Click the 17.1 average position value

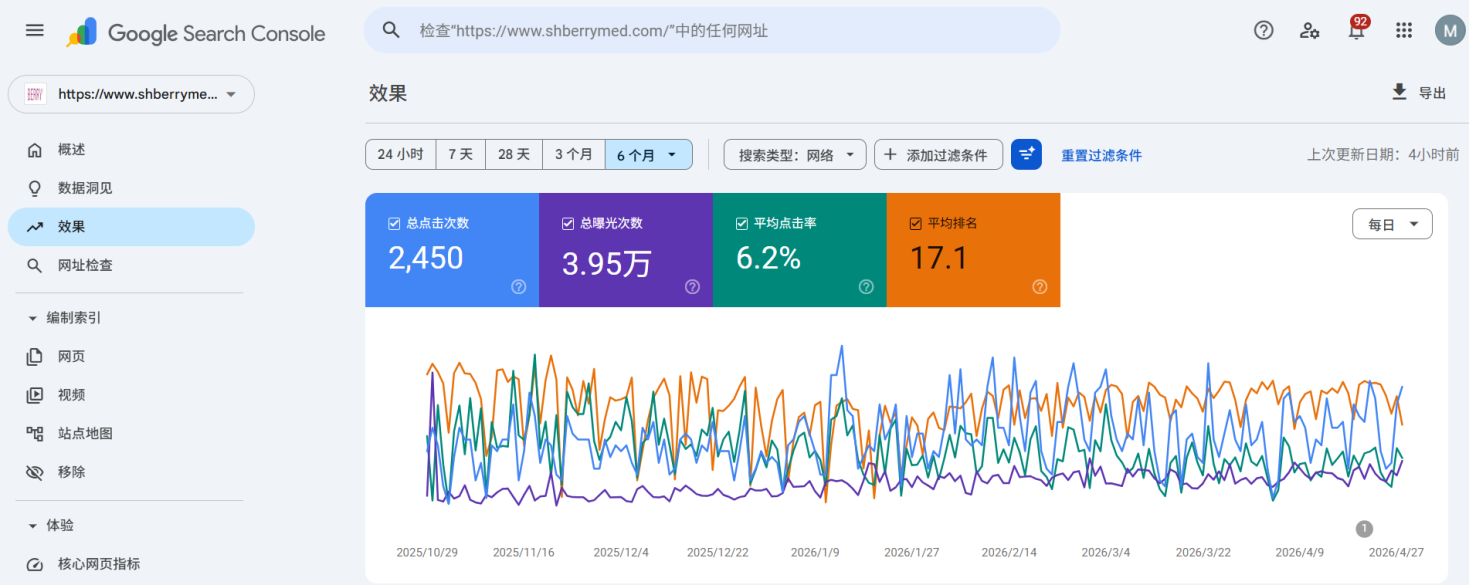939,258
